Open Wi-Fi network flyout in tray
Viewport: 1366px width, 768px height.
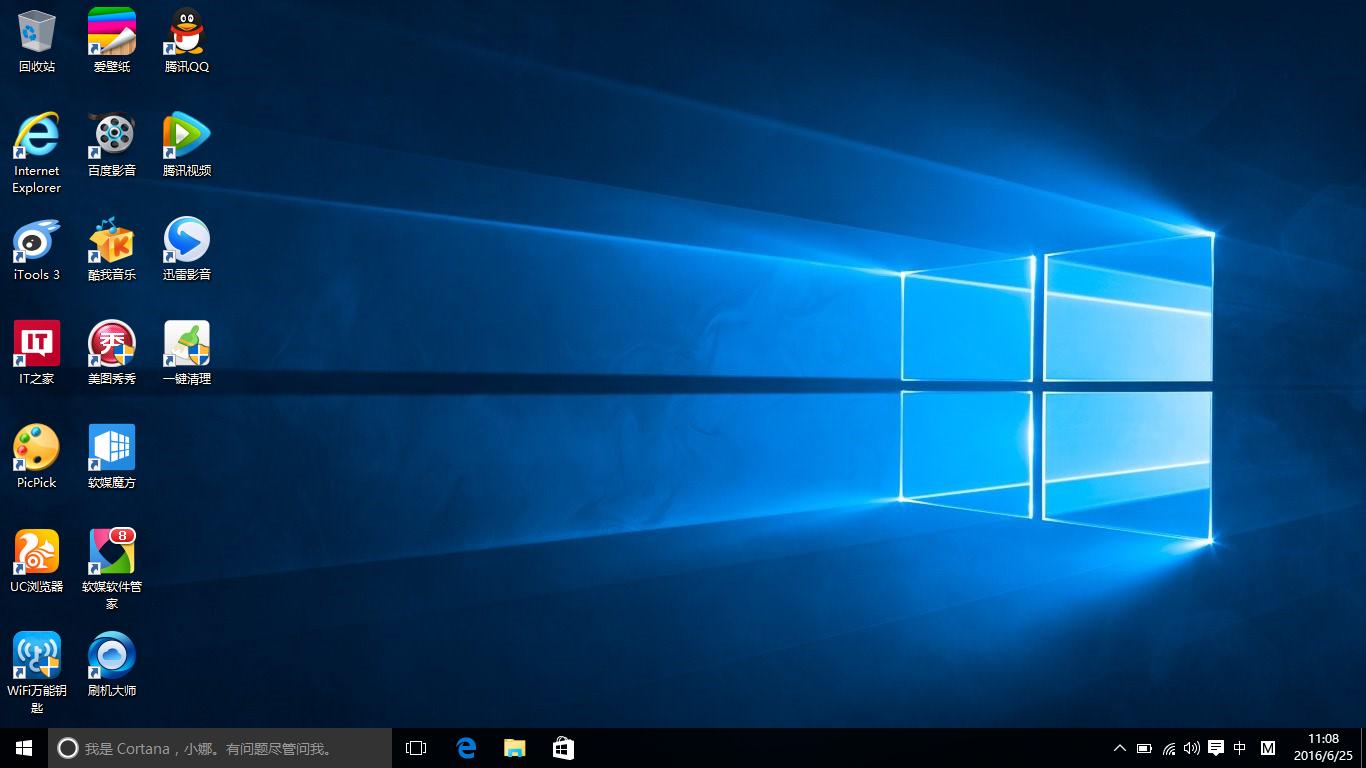tap(1168, 747)
